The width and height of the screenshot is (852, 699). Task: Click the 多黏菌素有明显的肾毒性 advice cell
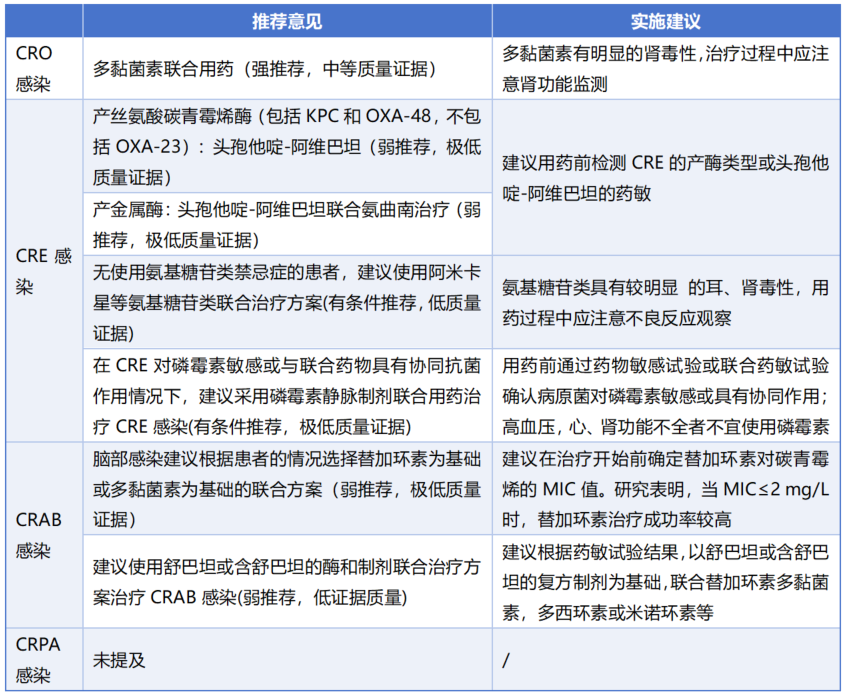667,69
